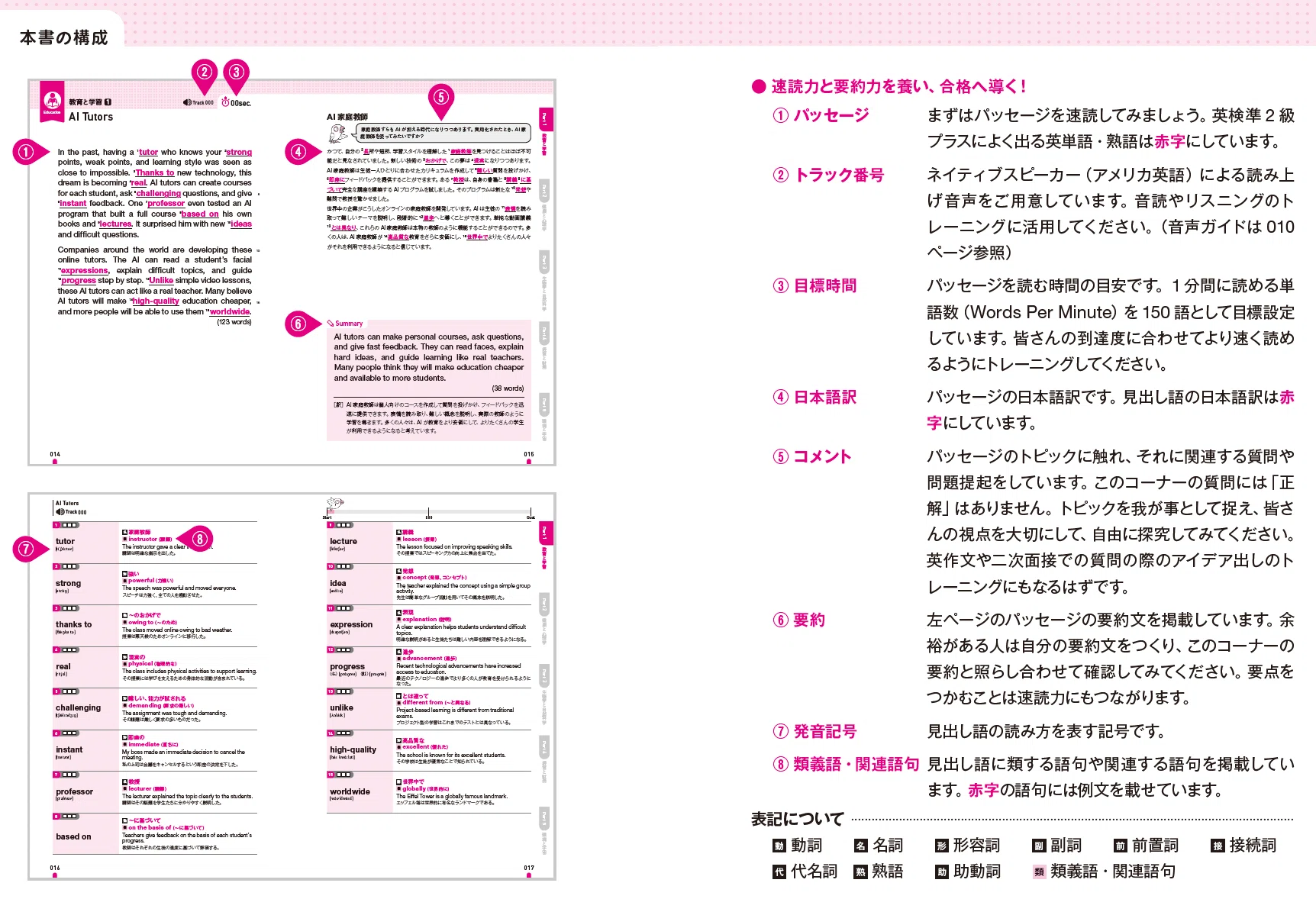
Task: Click the underlined 'high-quality' in the passage
Action: [x=156, y=301]
